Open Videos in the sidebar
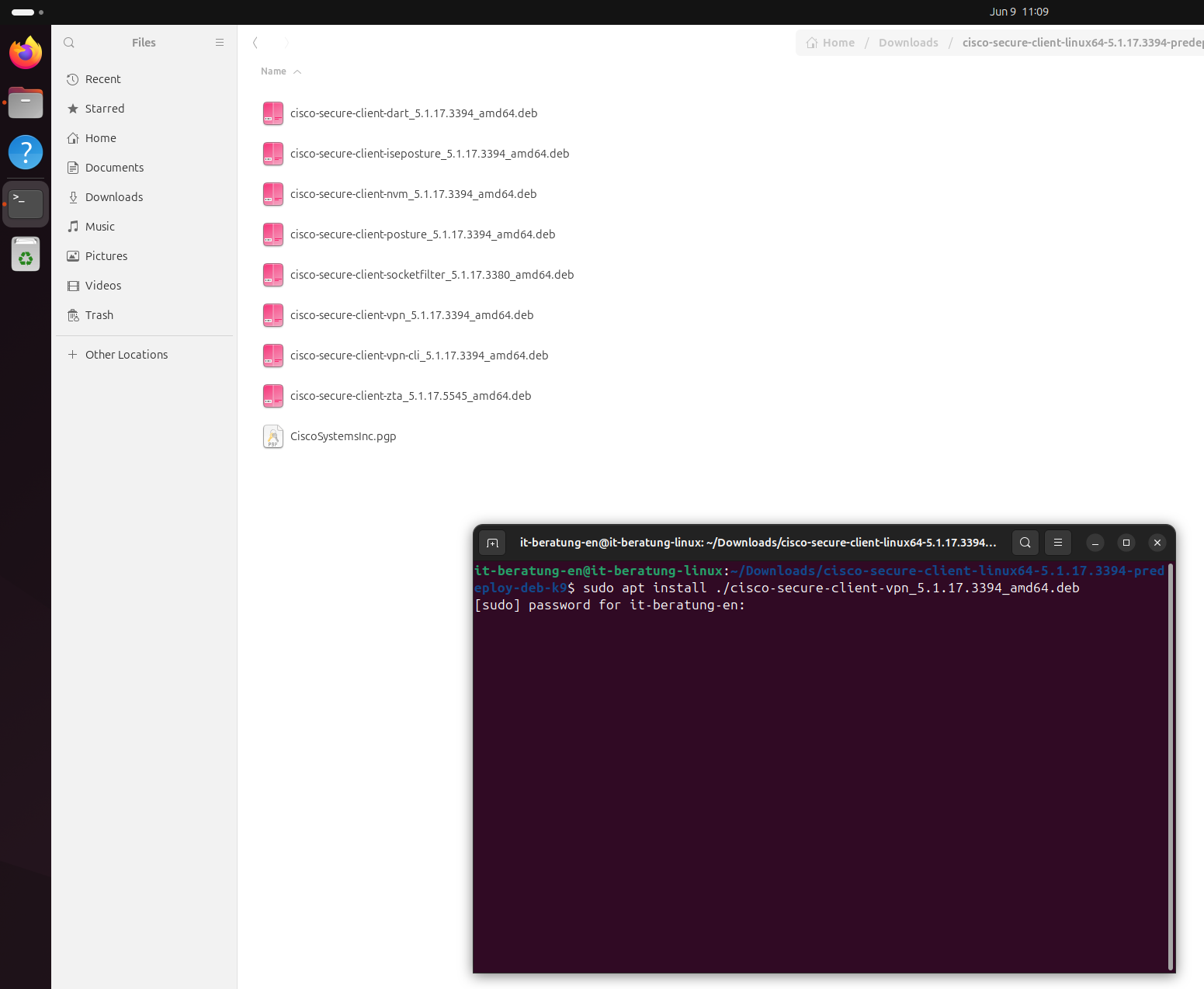 point(144,286)
